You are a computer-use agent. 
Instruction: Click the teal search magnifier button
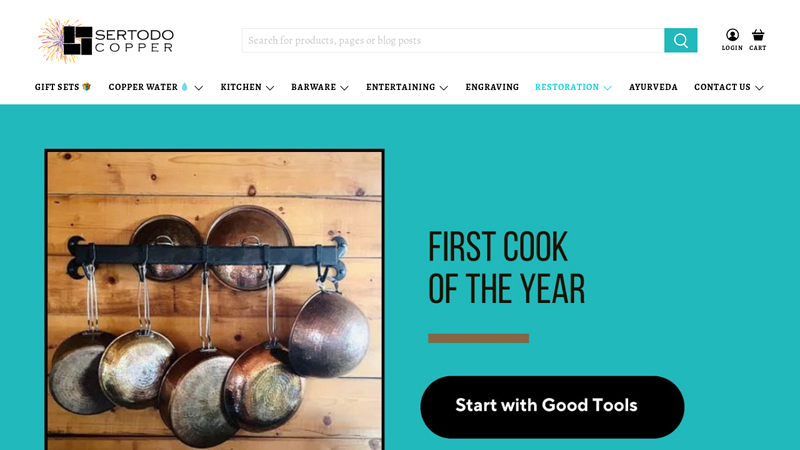pos(681,40)
